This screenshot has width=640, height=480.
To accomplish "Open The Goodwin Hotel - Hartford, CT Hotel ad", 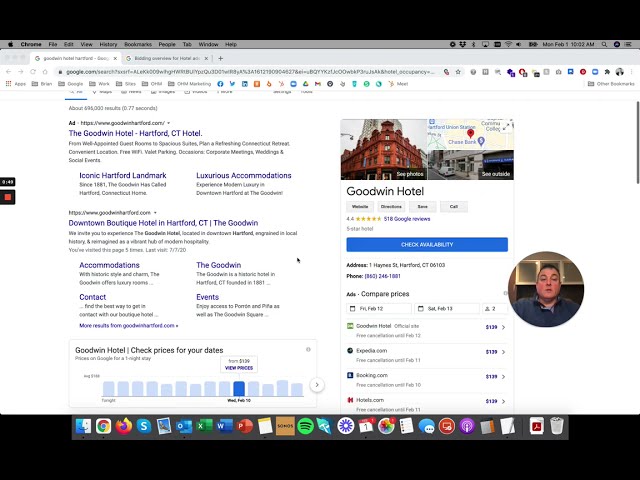I will pyautogui.click(x=136, y=133).
